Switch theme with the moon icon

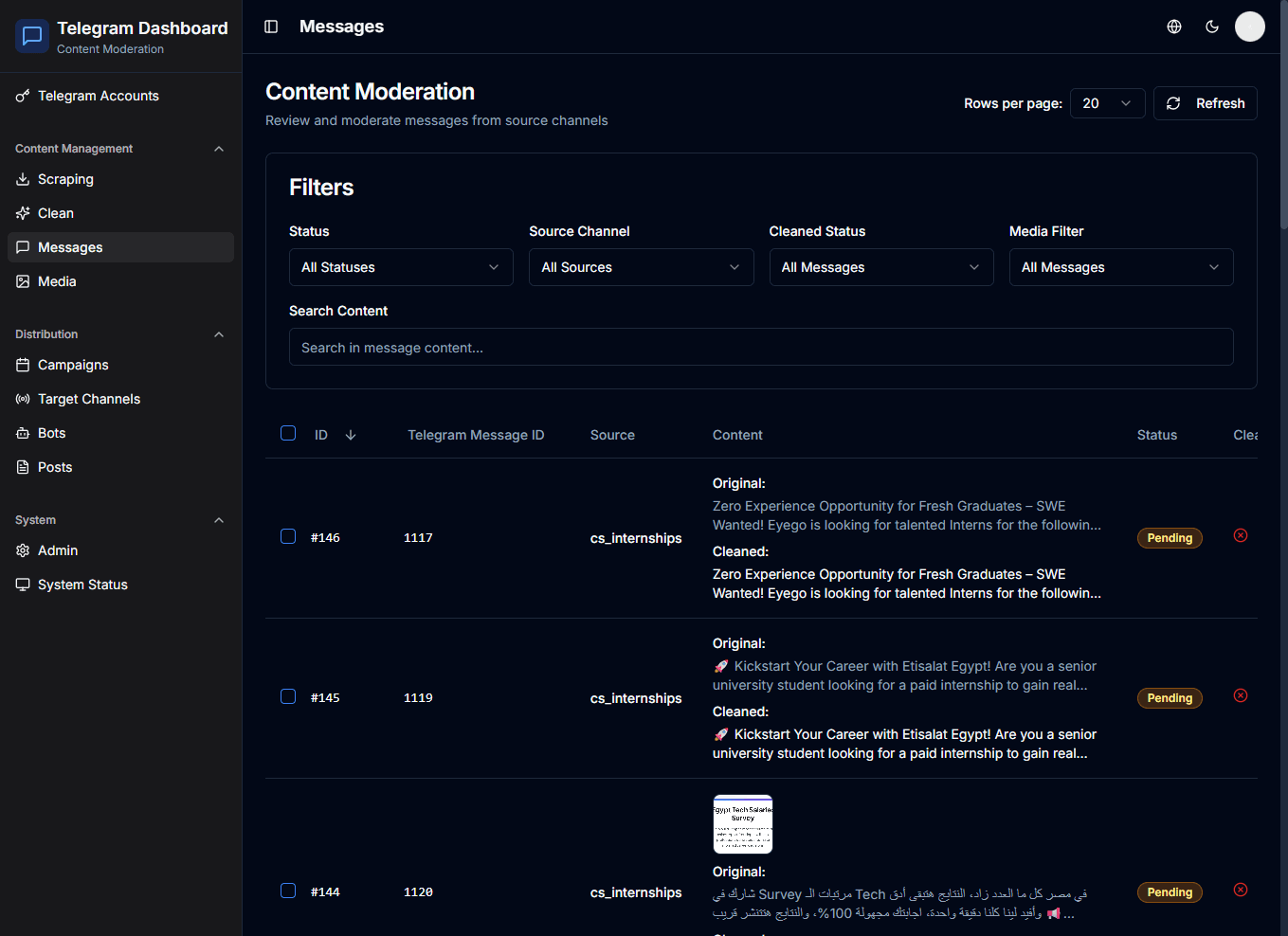[1212, 27]
